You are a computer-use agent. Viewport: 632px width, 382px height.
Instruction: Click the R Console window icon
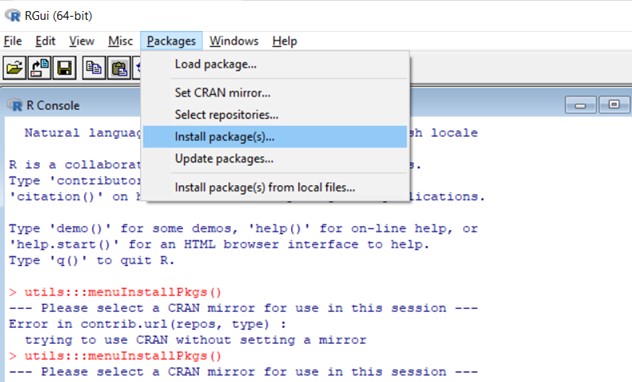(x=15, y=105)
